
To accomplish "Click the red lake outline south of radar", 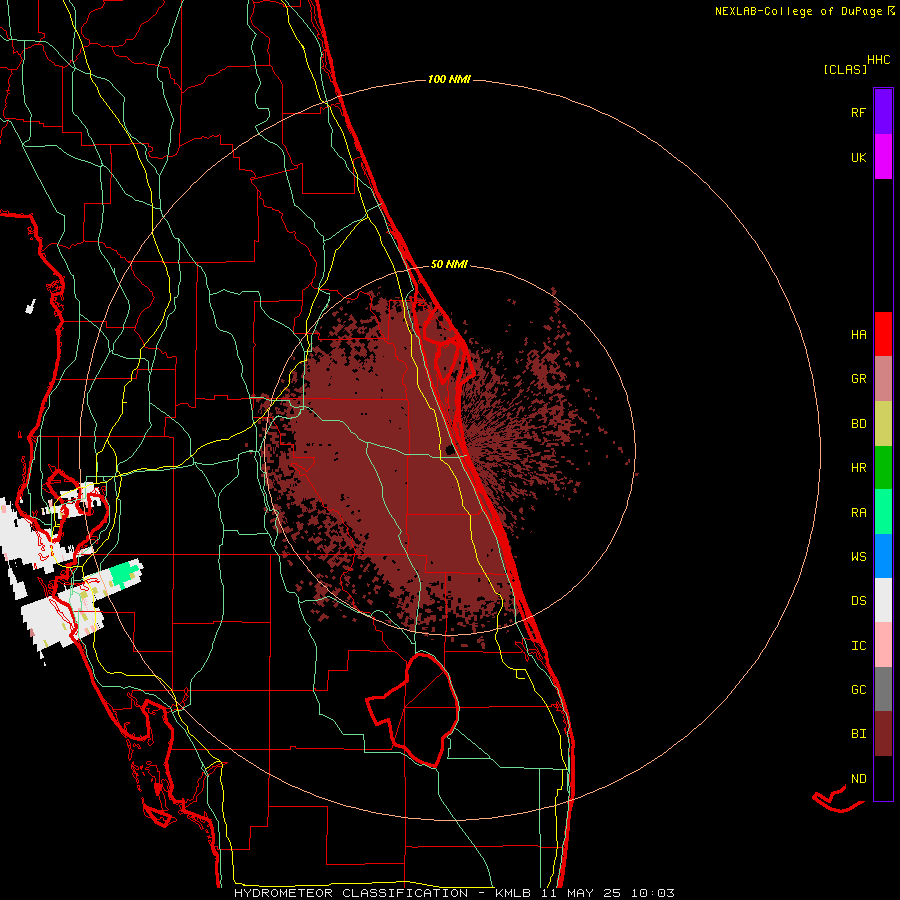I will click(413, 711).
